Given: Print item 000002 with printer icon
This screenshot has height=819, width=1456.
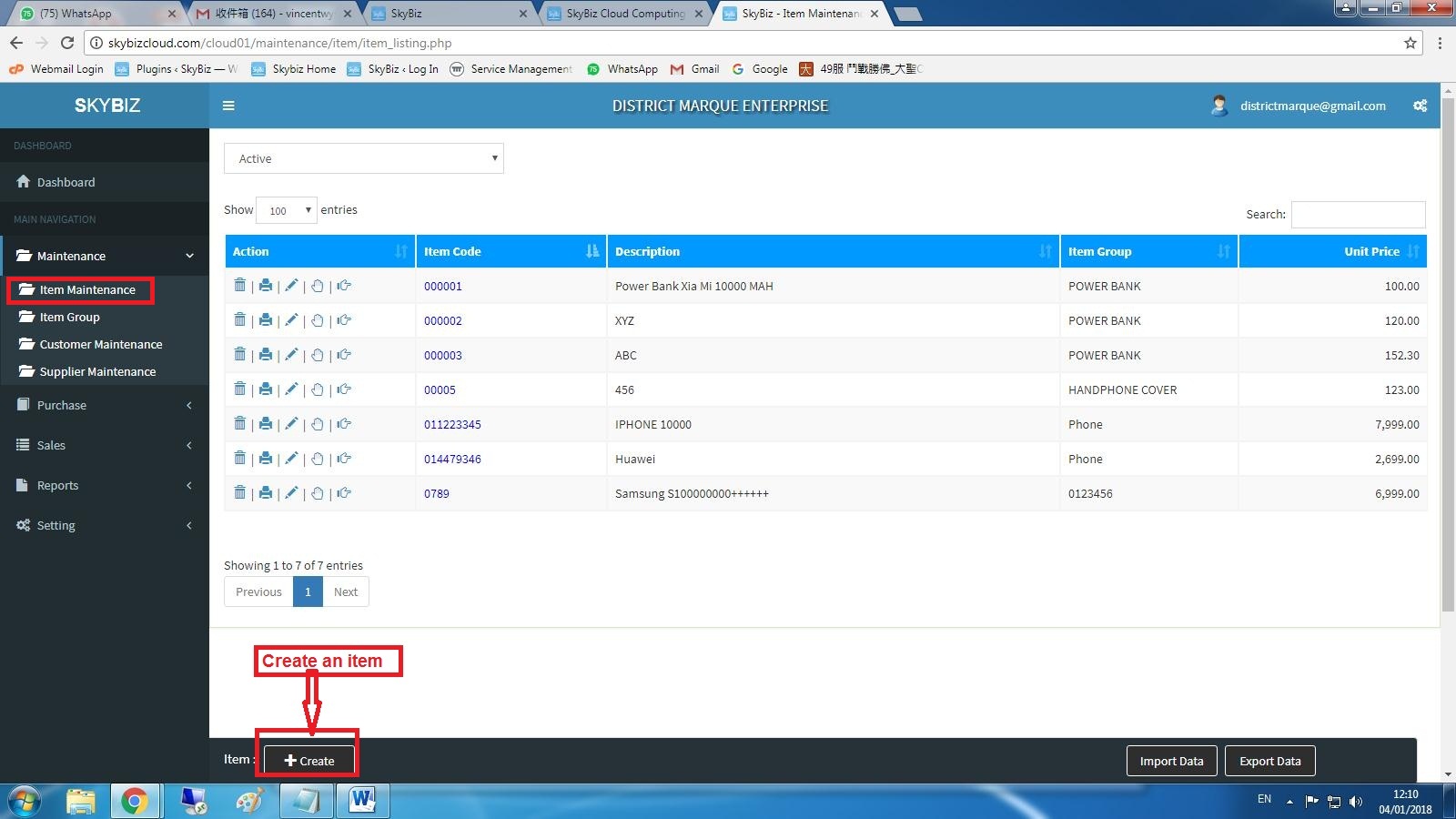Looking at the screenshot, I should click(x=265, y=320).
